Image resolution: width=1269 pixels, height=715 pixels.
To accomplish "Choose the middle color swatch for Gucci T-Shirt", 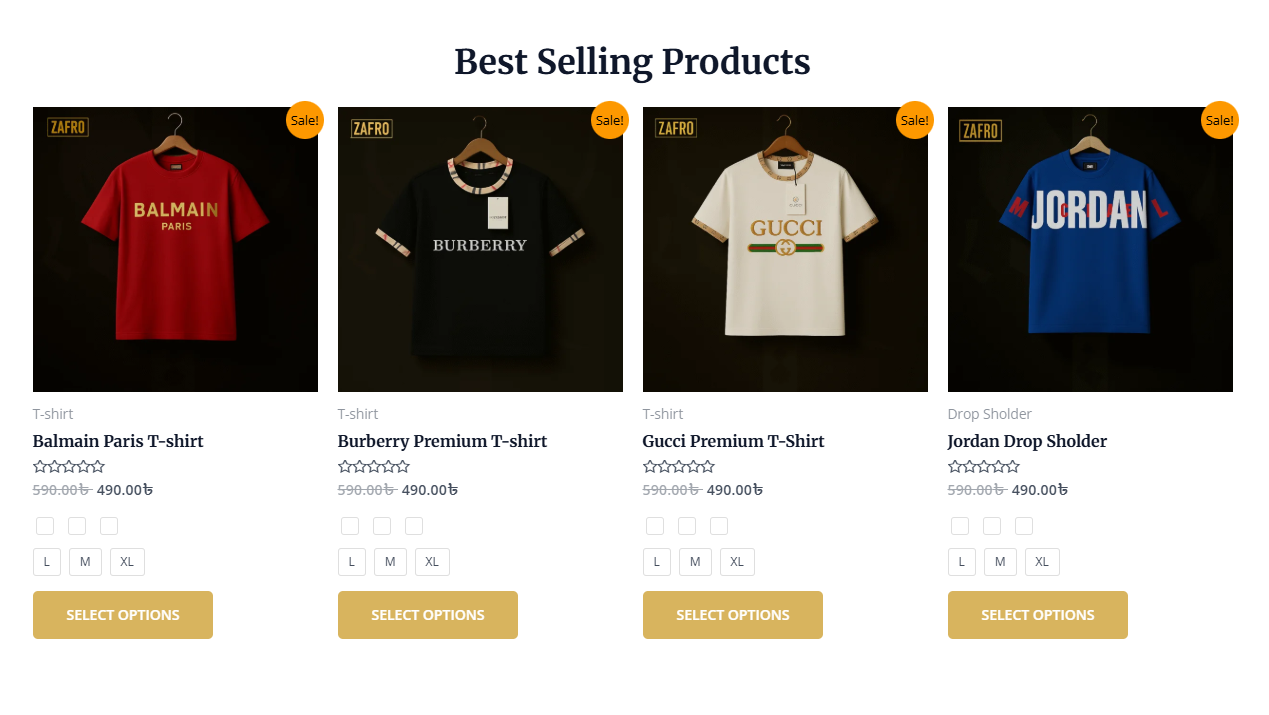I will (x=687, y=526).
